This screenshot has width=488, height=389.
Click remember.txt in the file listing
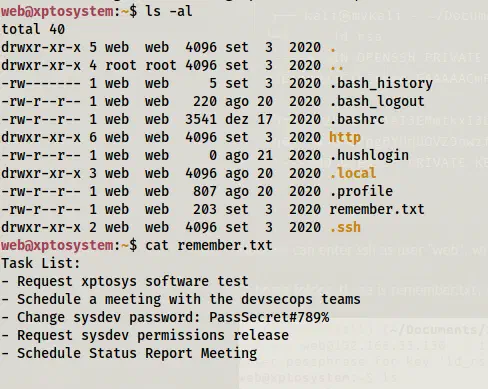[x=377, y=209]
